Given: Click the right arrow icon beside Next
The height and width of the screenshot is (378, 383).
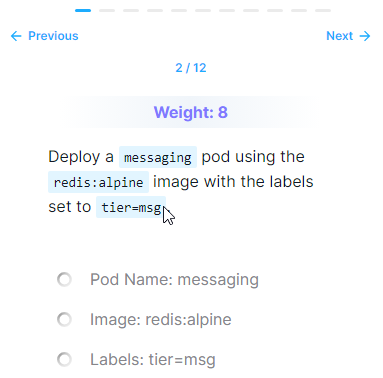Looking at the screenshot, I should click(x=365, y=36).
